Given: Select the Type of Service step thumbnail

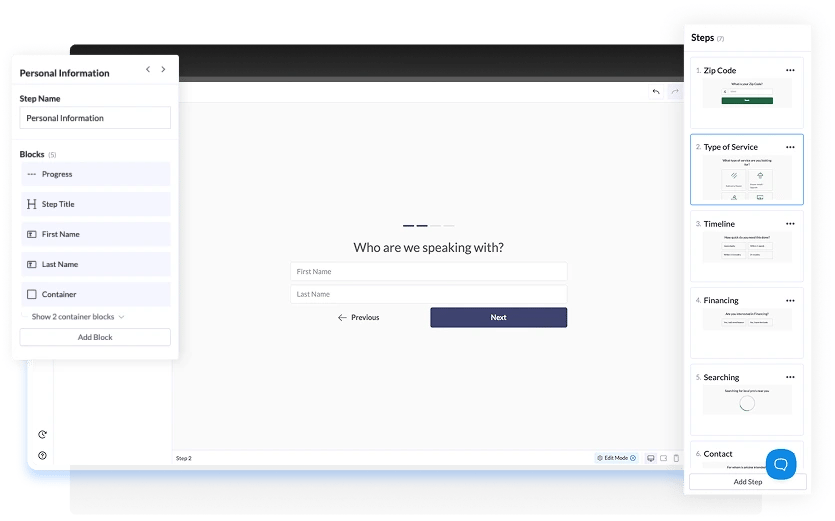Looking at the screenshot, I should pyautogui.click(x=746, y=177).
